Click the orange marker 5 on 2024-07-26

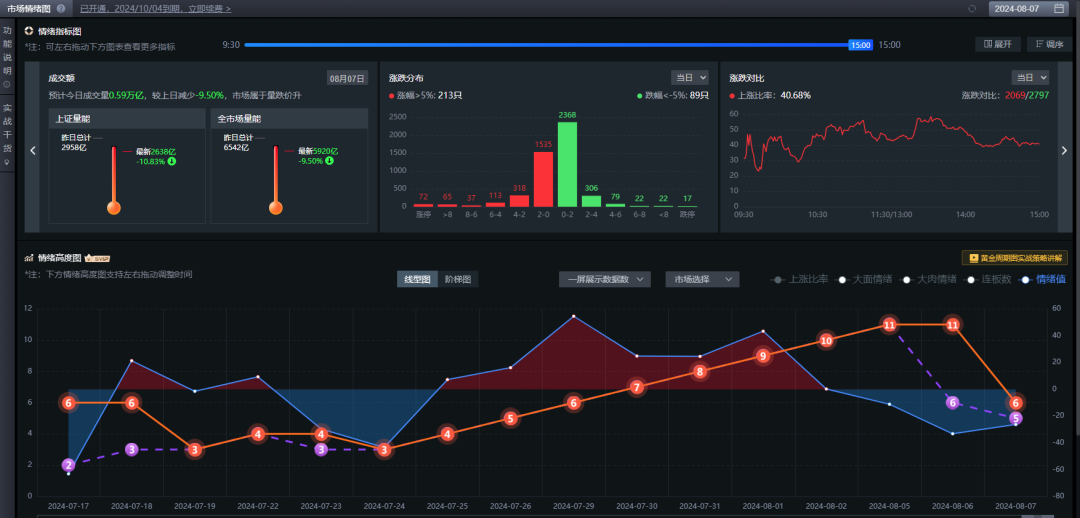point(510,418)
